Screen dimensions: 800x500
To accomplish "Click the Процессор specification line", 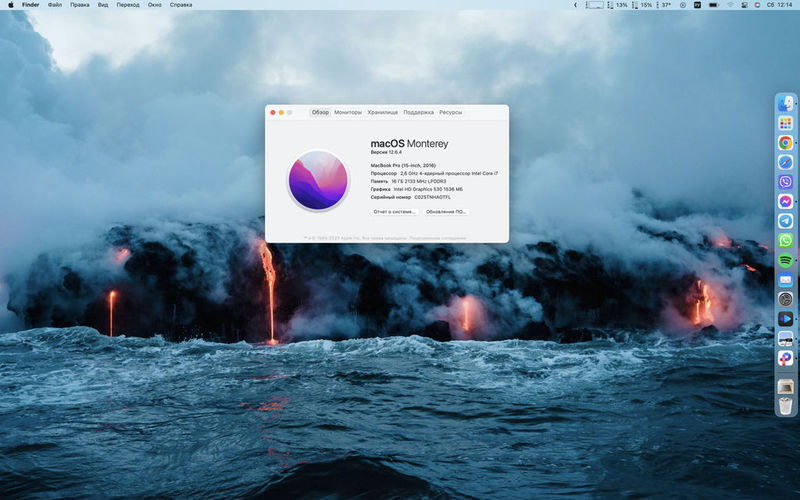I will 434,173.
